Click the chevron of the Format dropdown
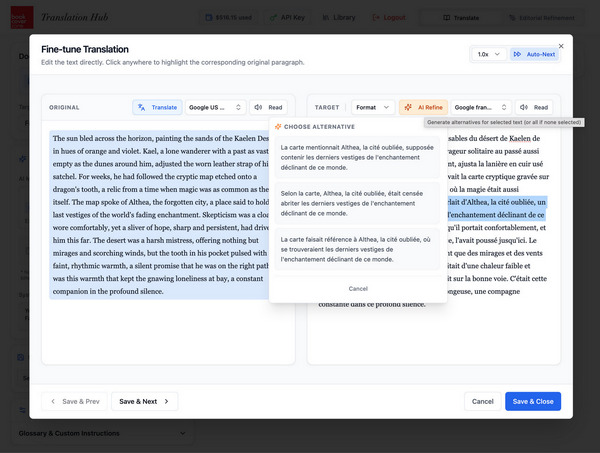 [x=386, y=108]
